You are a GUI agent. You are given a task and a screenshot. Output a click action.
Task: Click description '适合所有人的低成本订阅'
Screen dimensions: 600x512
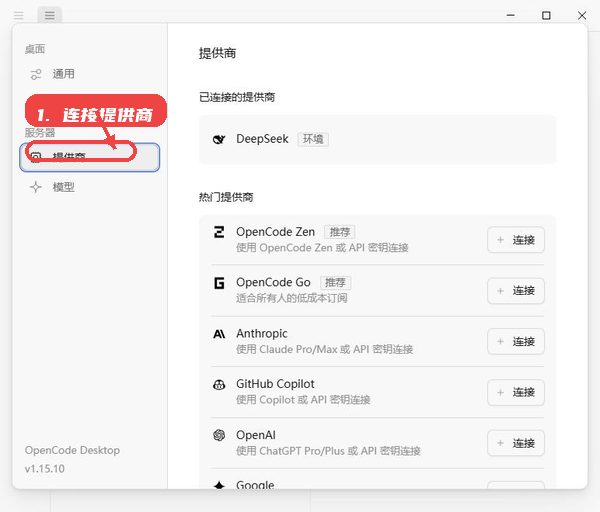click(x=292, y=298)
